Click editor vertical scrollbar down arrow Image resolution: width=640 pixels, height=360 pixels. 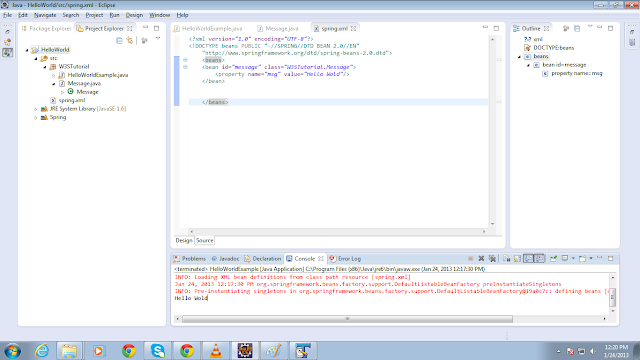492,224
